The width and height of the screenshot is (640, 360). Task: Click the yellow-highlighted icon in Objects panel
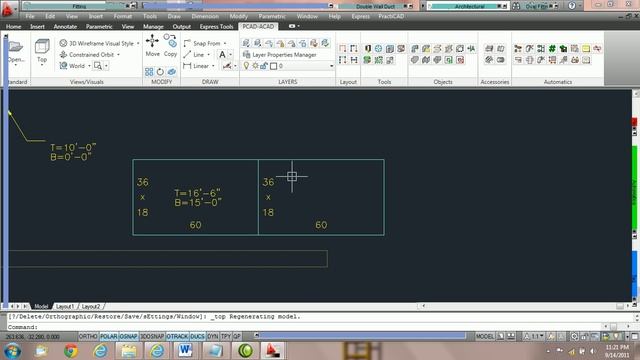click(x=426, y=49)
